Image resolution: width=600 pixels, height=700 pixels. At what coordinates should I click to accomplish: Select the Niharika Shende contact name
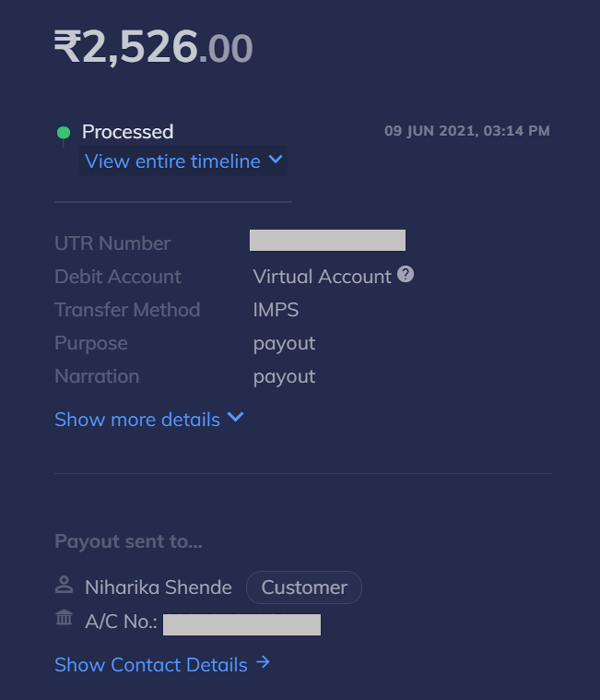tap(158, 588)
